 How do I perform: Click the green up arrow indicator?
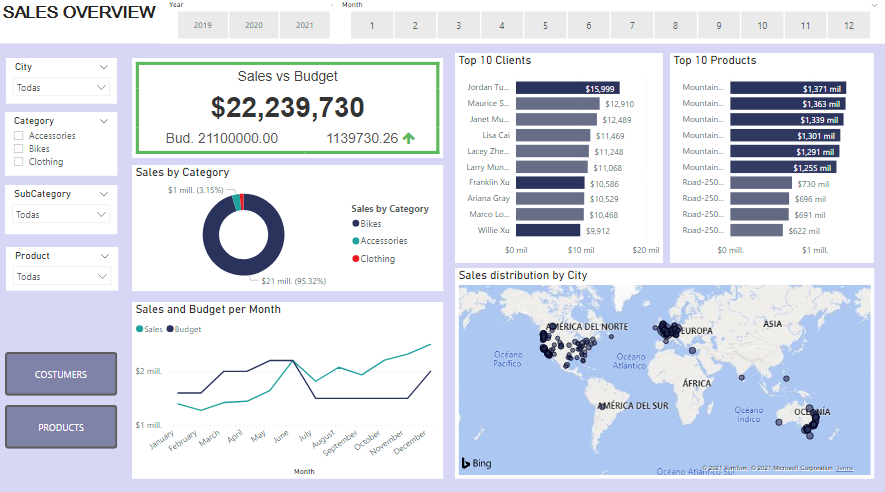(x=408, y=138)
